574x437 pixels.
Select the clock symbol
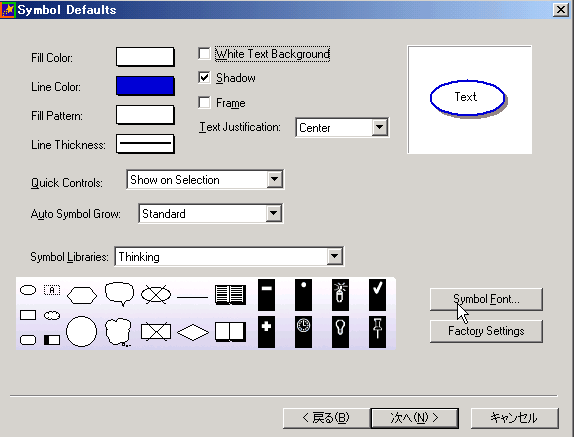(x=303, y=332)
